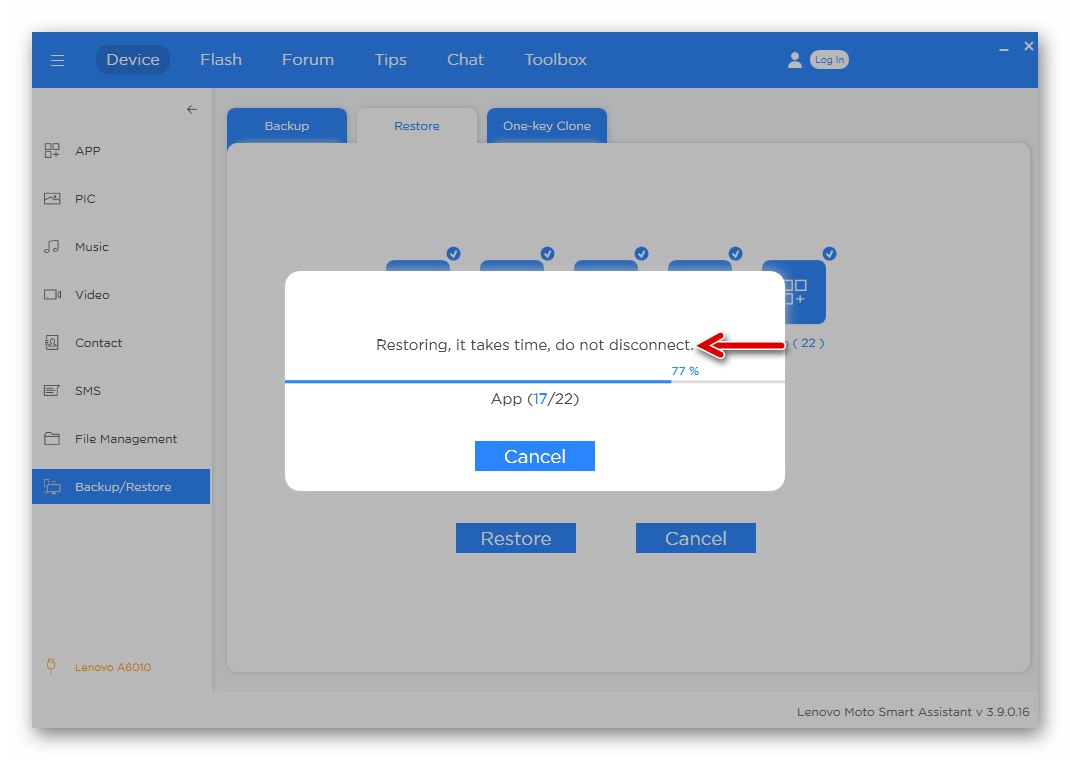The height and width of the screenshot is (760, 1070).
Task: Click the ( 22 ) app count
Action: tap(808, 343)
